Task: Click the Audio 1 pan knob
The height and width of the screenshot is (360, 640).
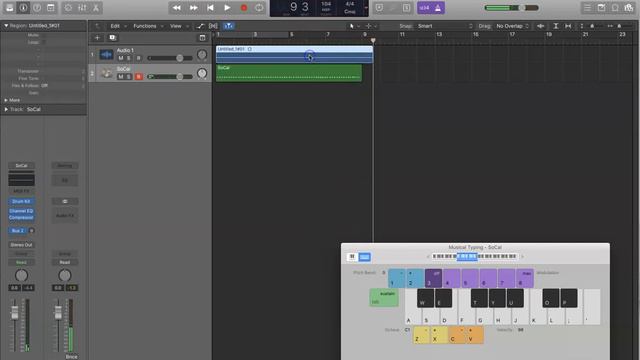Action: coord(202,55)
